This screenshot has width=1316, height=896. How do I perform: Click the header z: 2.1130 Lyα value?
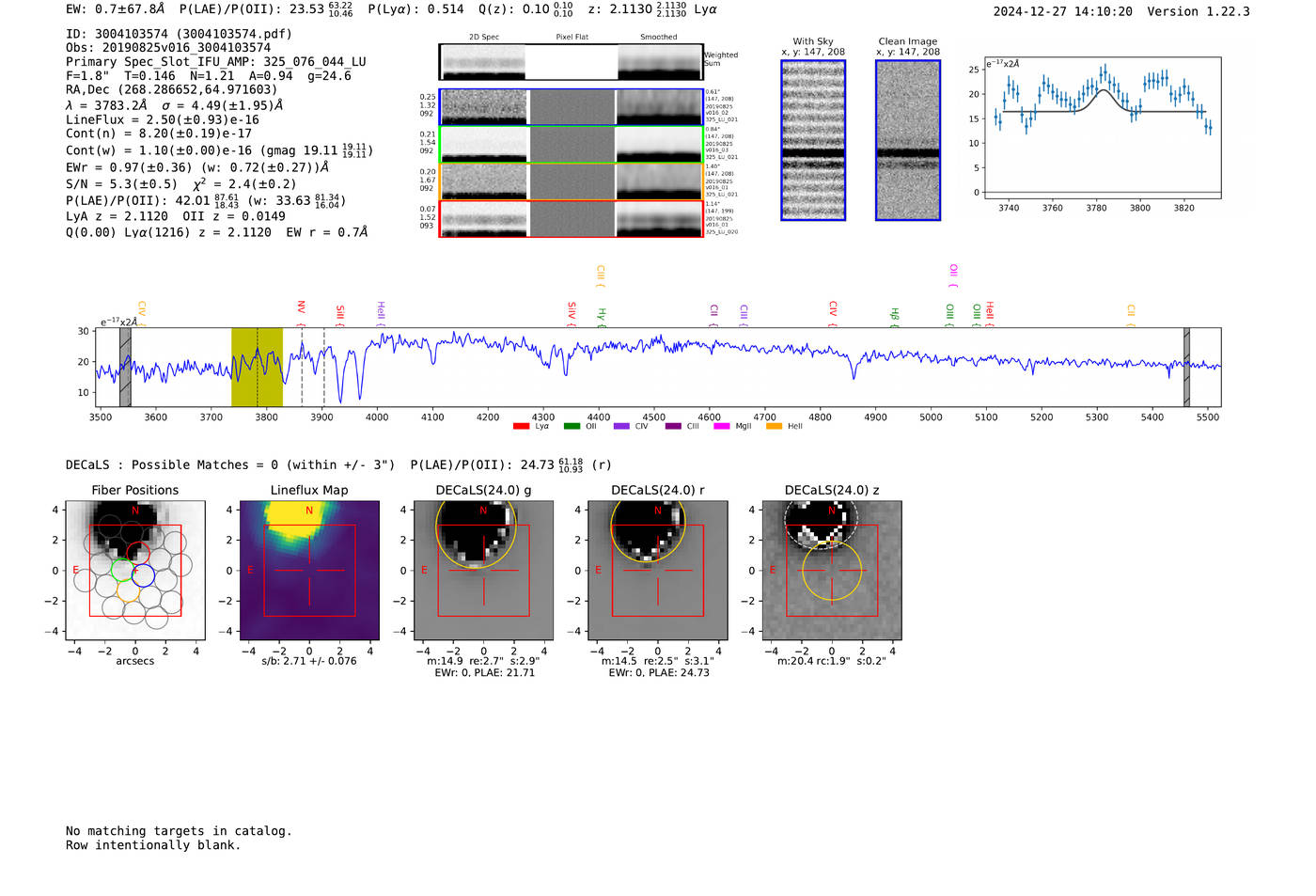[x=652, y=9]
